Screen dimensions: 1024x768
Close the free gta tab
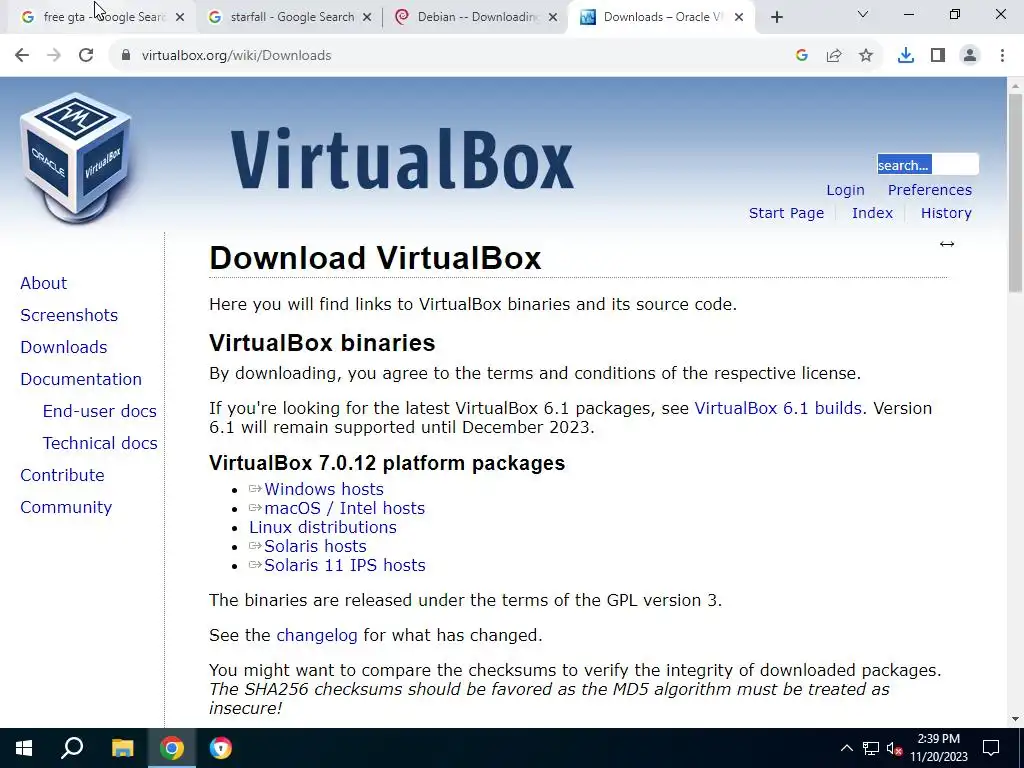pos(180,17)
